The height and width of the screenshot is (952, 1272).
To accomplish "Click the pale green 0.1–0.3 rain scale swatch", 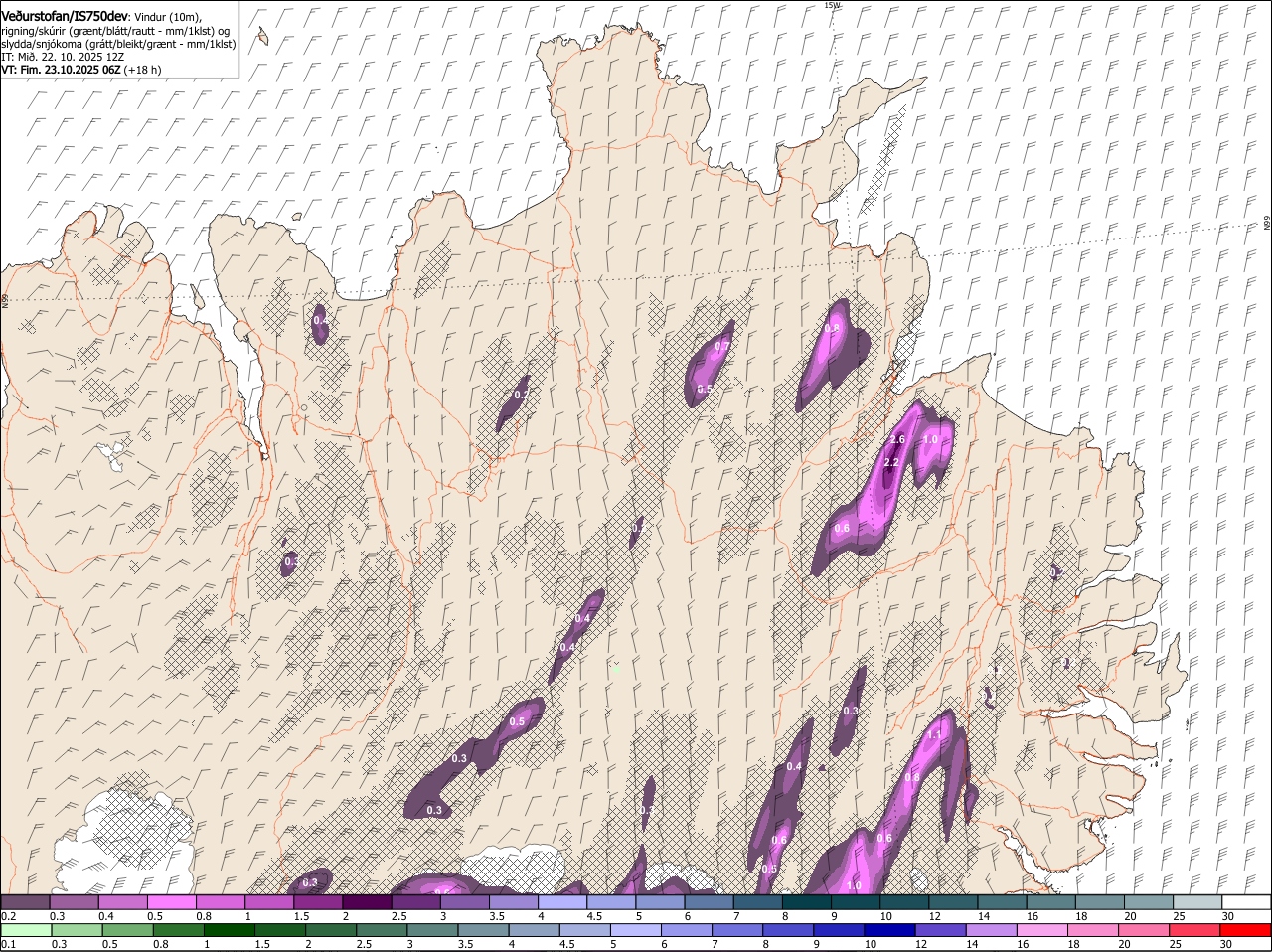I will [x=27, y=931].
